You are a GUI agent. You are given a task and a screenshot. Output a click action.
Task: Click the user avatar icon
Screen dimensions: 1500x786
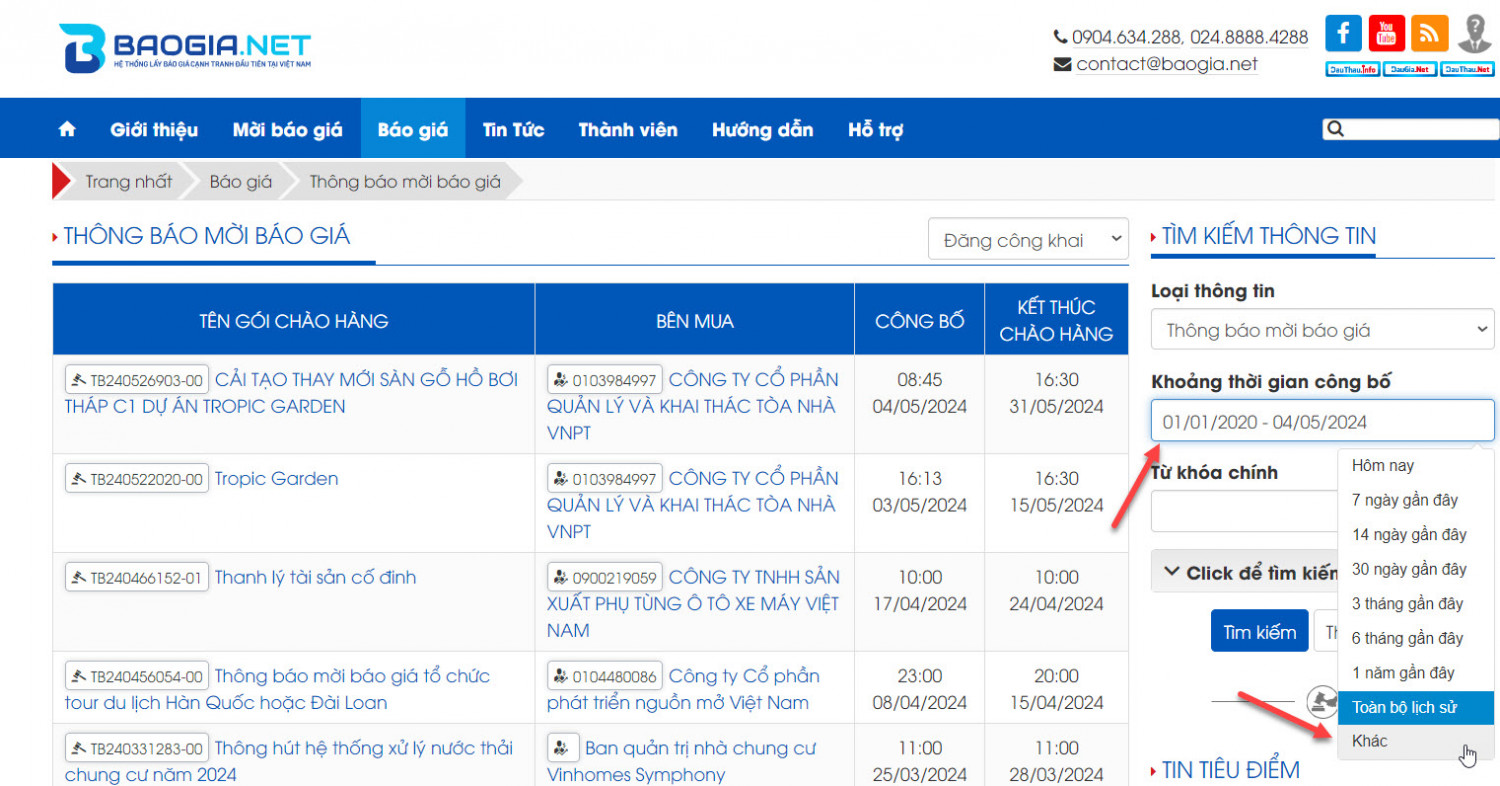[x=1473, y=33]
